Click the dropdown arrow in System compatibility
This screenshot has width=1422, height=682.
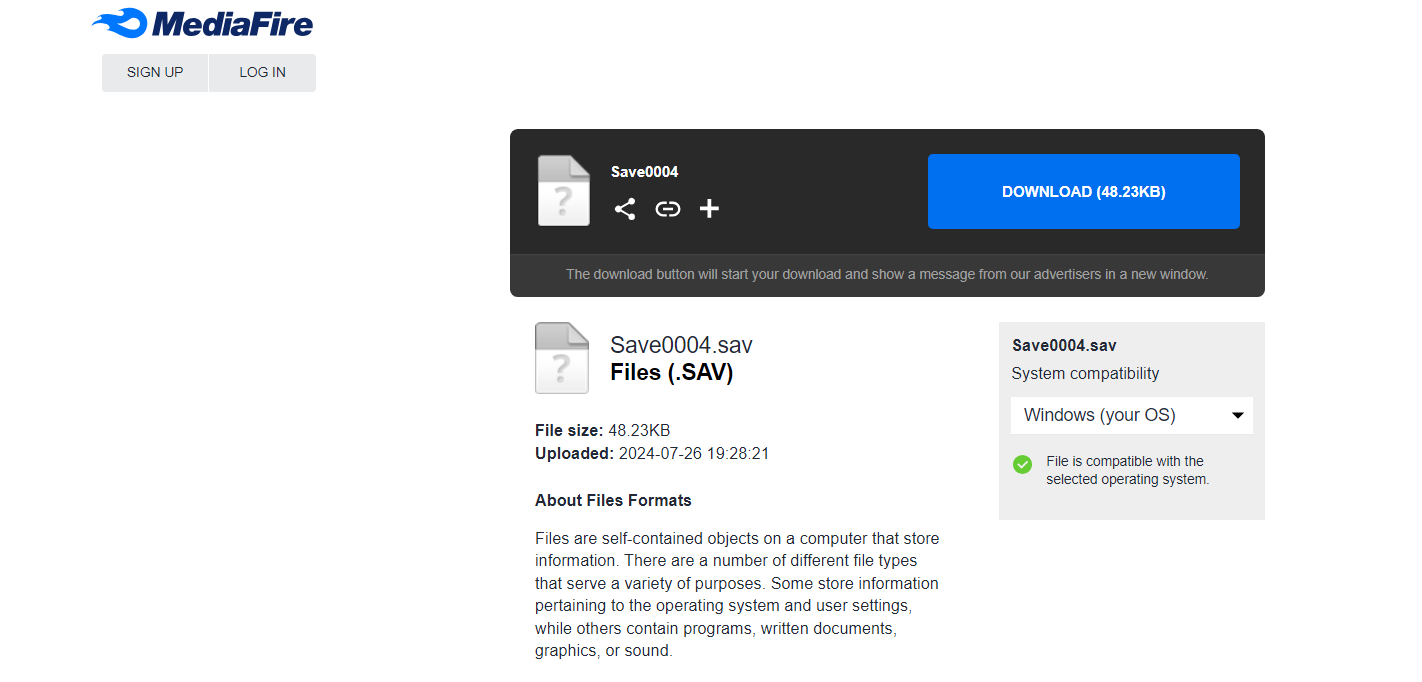point(1237,415)
